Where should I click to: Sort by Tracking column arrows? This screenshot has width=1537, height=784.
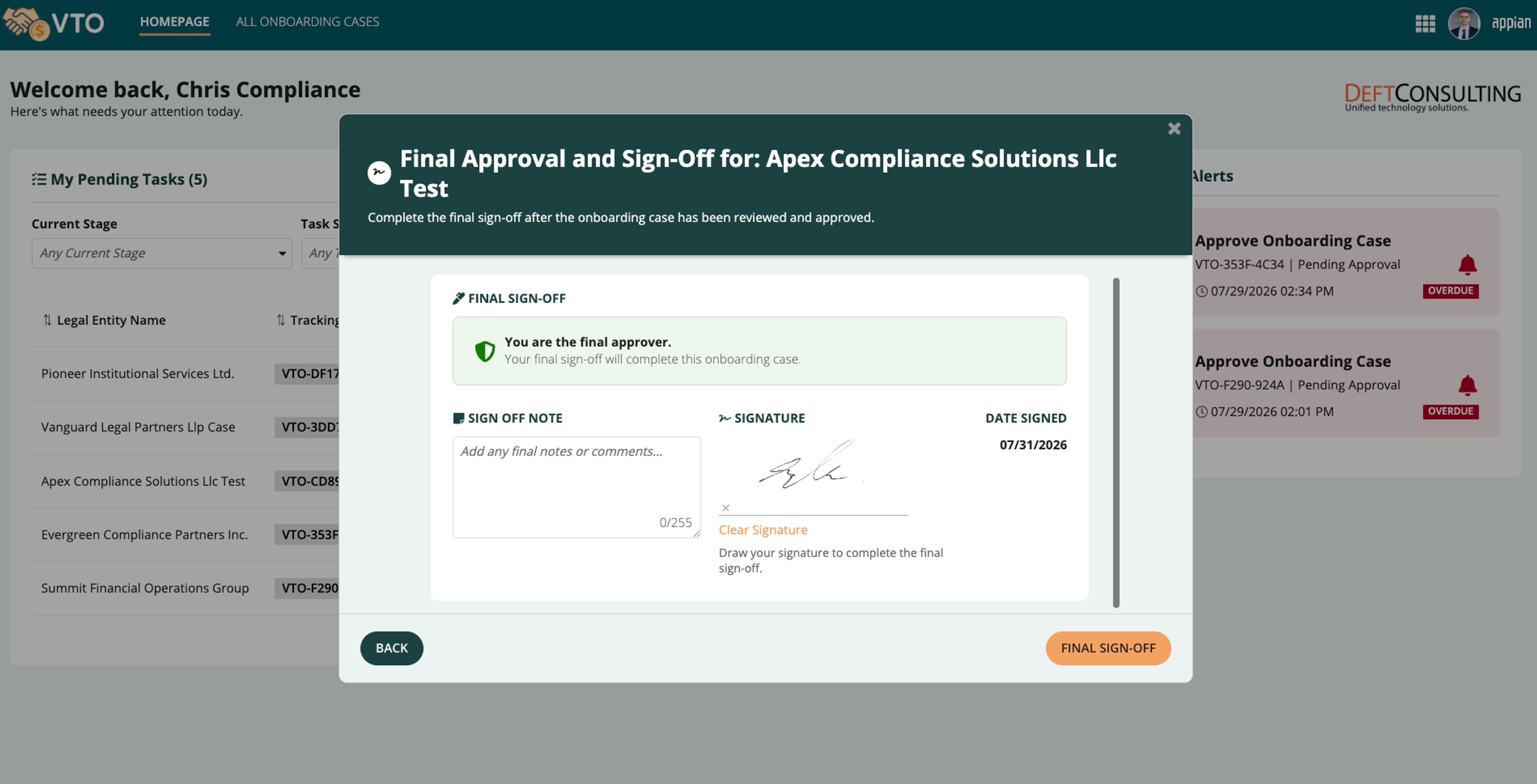click(x=281, y=321)
